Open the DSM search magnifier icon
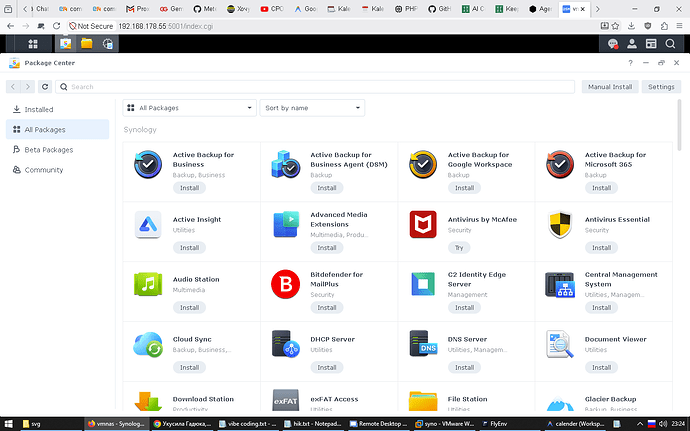Screen dimensions: 690x431 click(670, 44)
